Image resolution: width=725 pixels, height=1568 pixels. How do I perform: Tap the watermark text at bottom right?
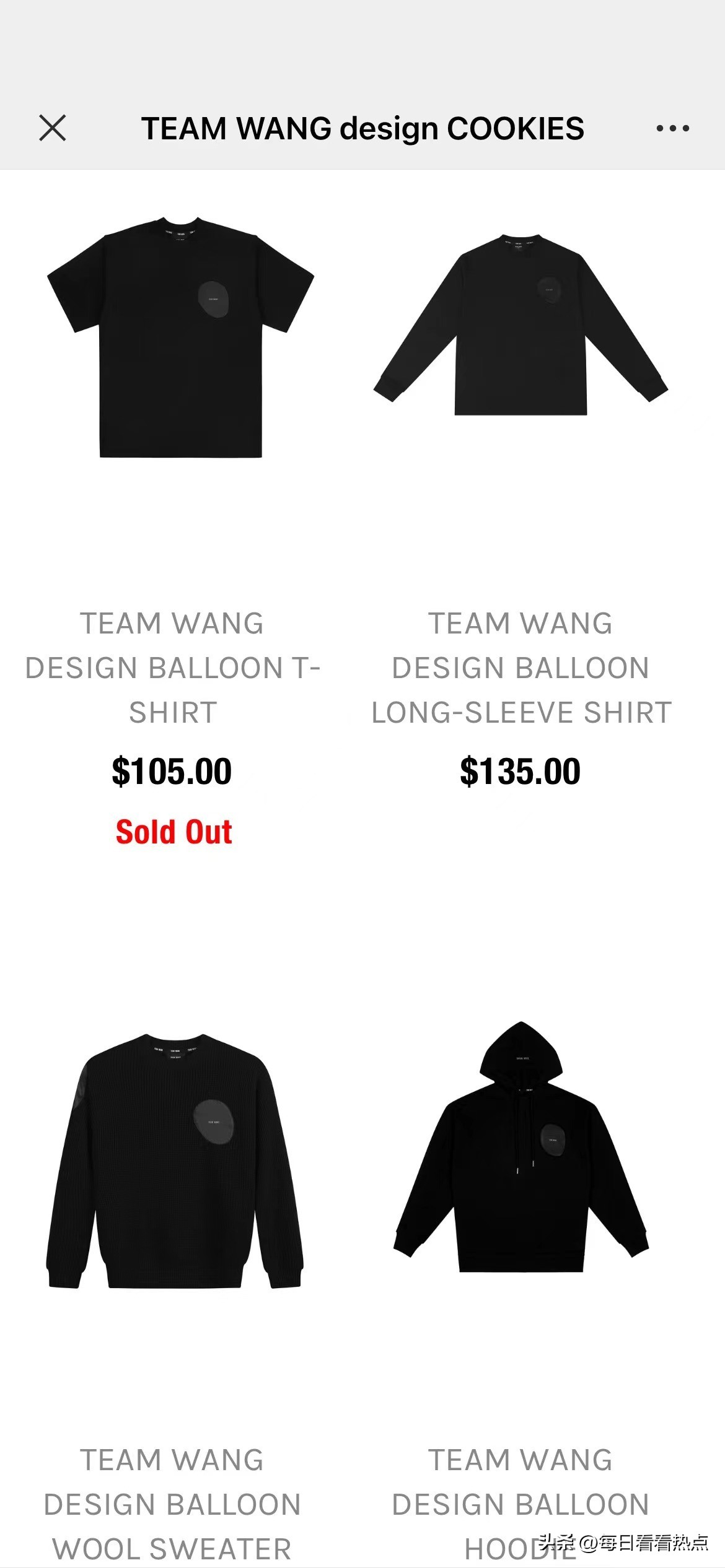point(624,1543)
